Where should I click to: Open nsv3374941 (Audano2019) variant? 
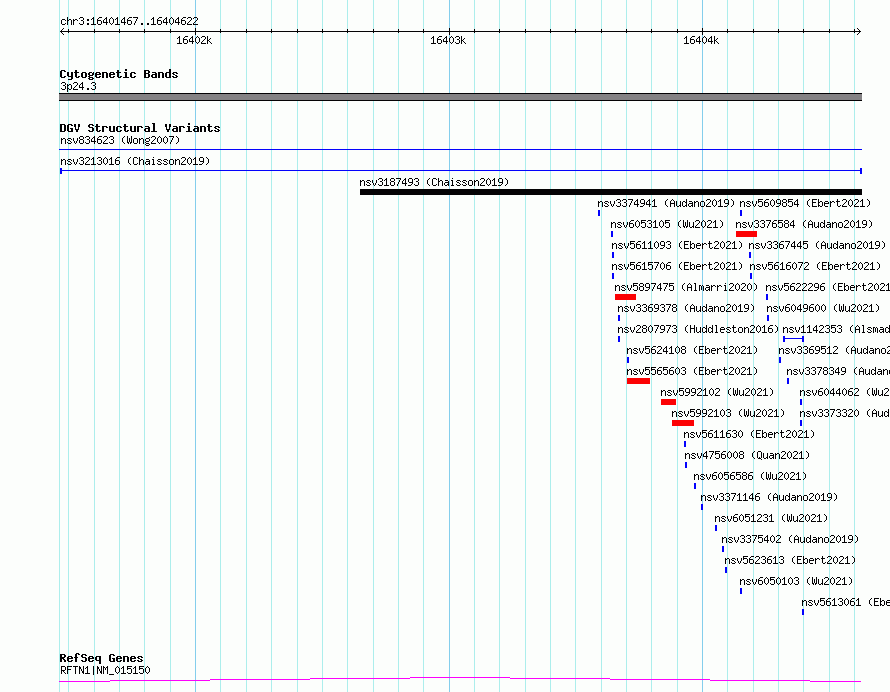(666, 203)
